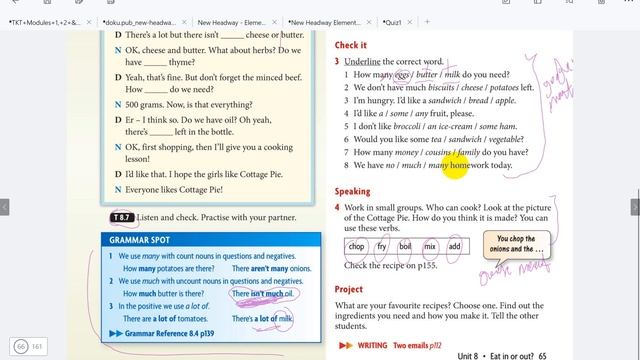
Task: Click 'Everyone likes Cottage Pie!' line
Action: click(x=174, y=190)
